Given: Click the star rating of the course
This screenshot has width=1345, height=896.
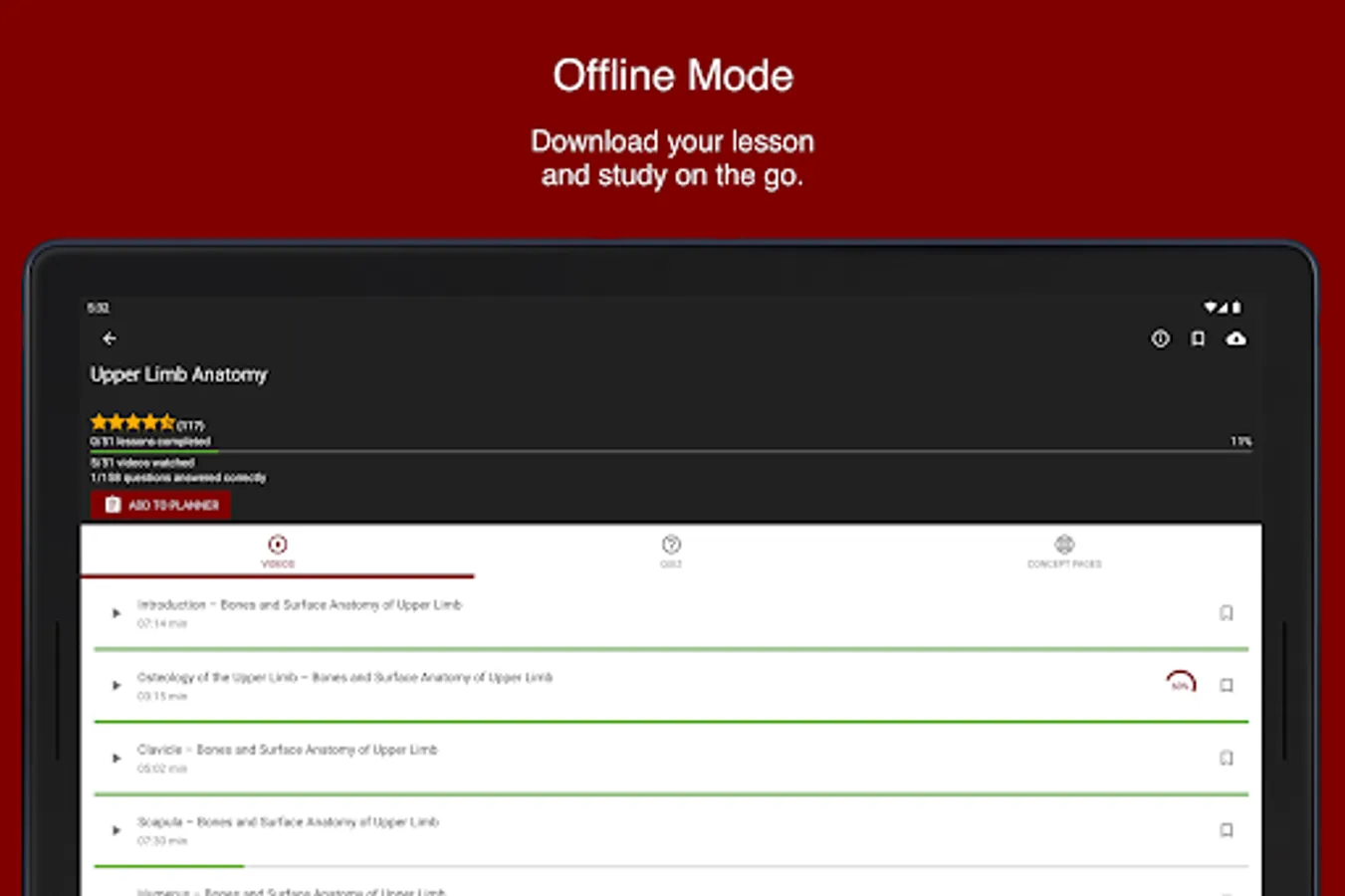Looking at the screenshot, I should [132, 422].
